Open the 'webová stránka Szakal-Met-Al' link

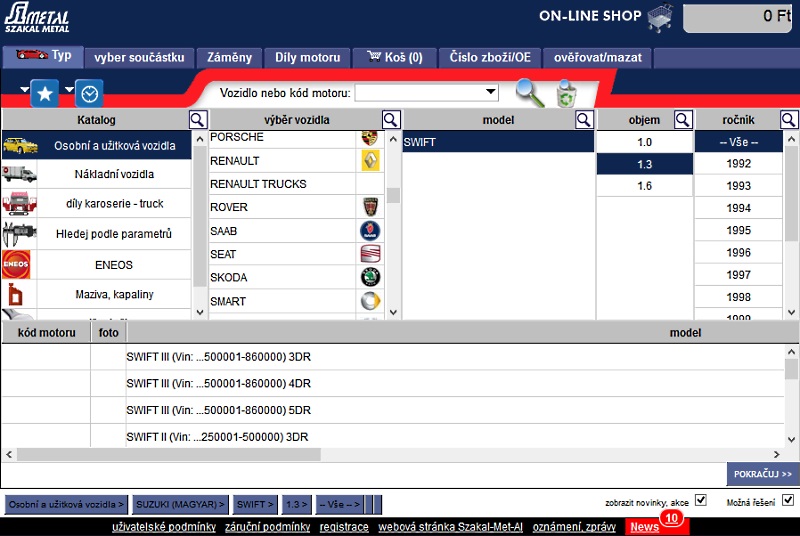[x=451, y=527]
